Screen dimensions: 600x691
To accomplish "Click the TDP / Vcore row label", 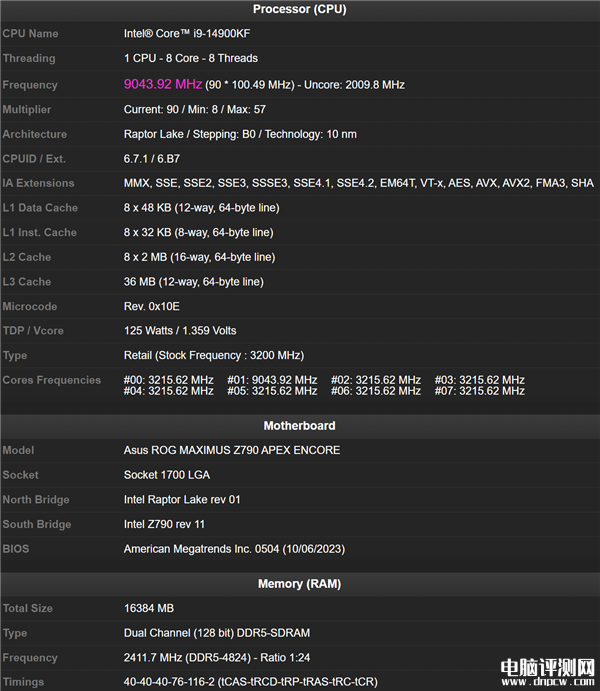I will click(33, 331).
